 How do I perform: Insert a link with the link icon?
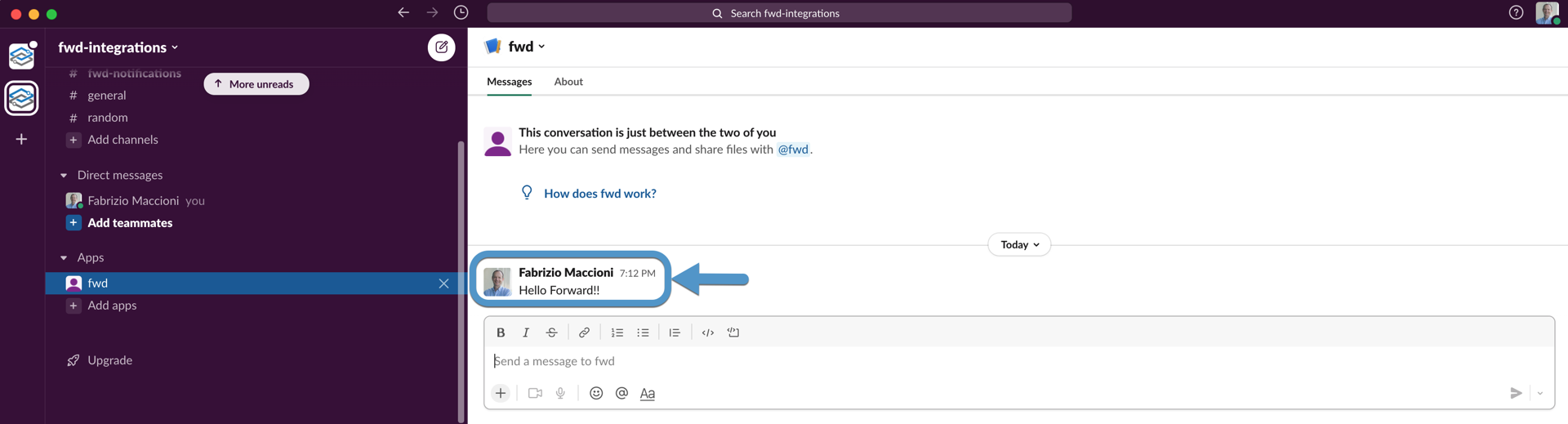584,333
